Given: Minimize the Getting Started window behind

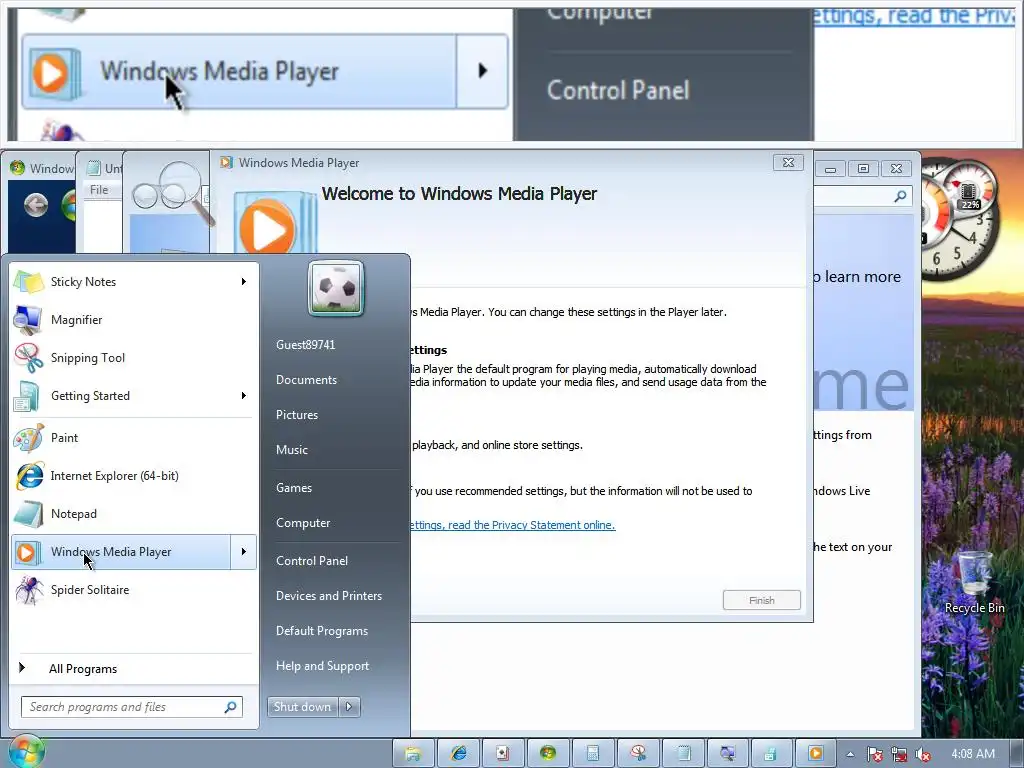Looking at the screenshot, I should tap(831, 169).
